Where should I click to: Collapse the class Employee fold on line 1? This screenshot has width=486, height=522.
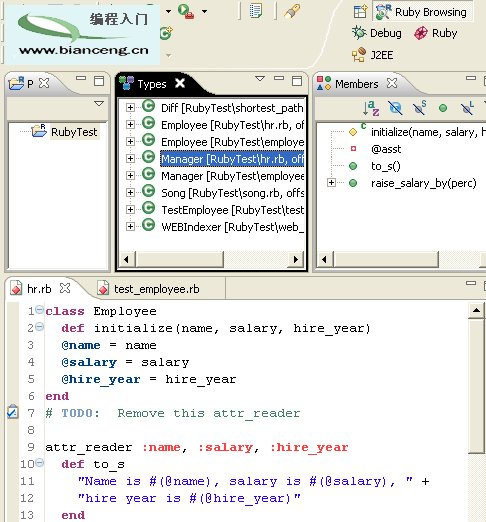pyautogui.click(x=39, y=310)
